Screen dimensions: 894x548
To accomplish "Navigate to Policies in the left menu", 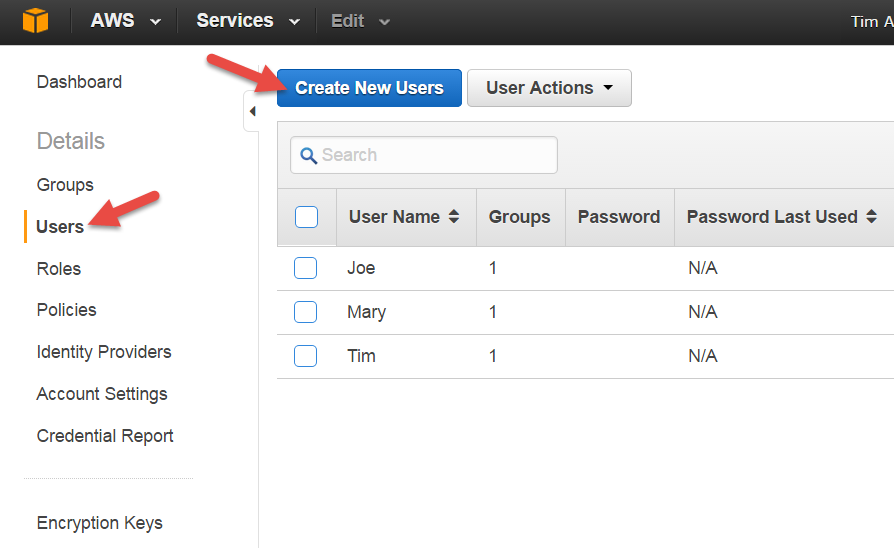I will [x=67, y=310].
